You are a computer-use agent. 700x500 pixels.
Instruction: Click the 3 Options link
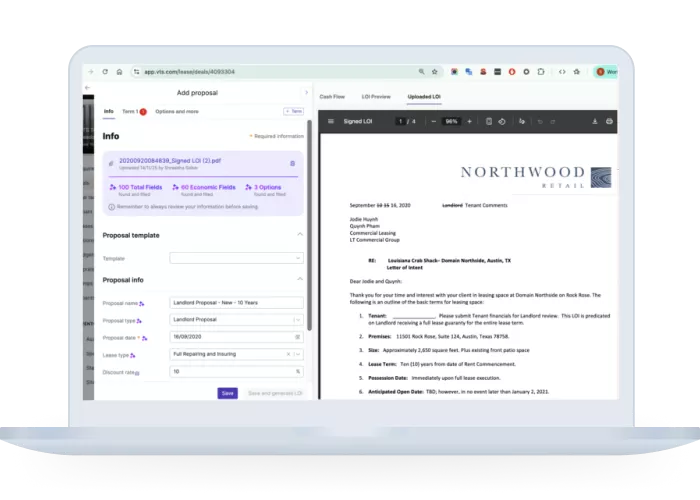coord(267,188)
